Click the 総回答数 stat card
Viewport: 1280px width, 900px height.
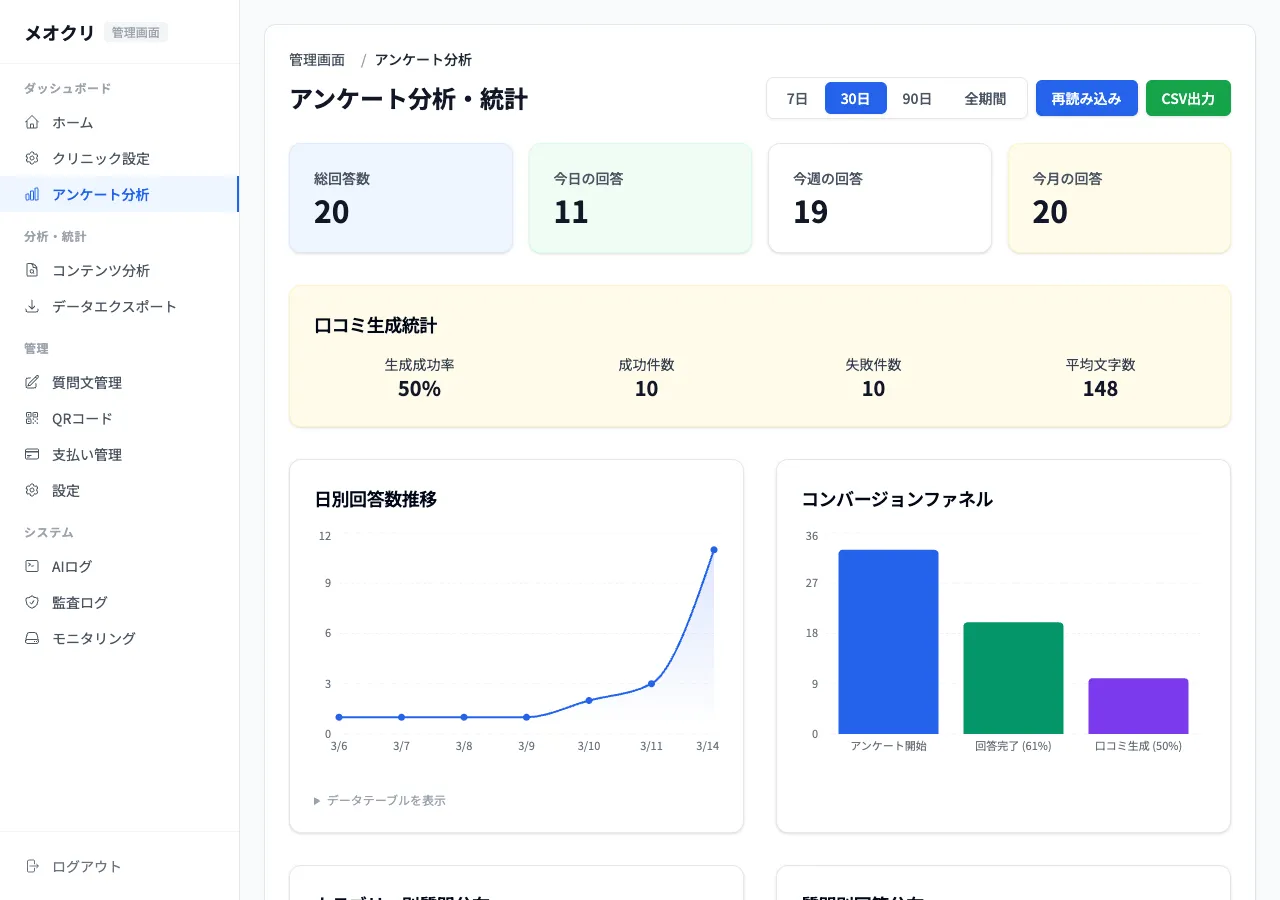pos(401,198)
